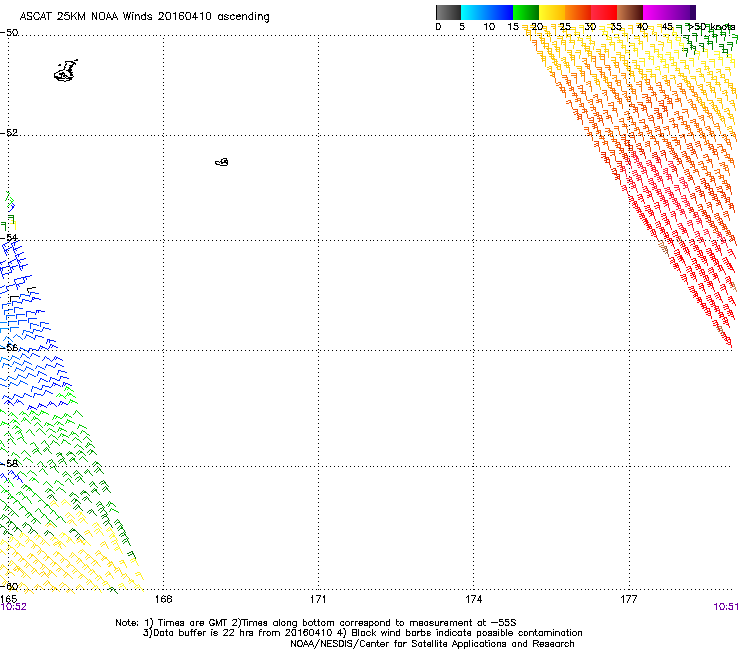The height and width of the screenshot is (650, 740).
Task: Click the '-58' latitude label
Action: (x=9, y=463)
